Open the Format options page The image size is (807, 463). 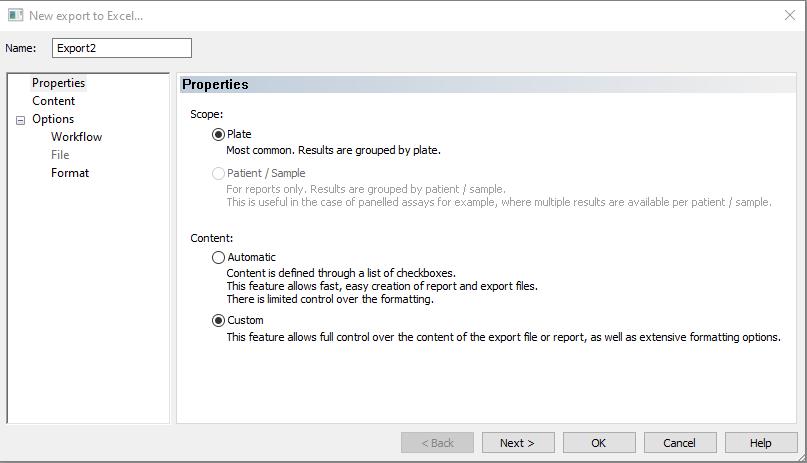pos(70,173)
